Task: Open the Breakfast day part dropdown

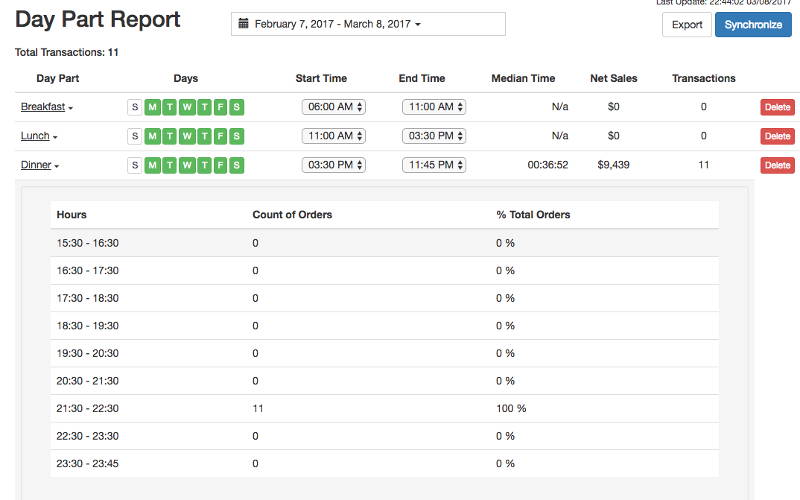Action: pos(47,107)
